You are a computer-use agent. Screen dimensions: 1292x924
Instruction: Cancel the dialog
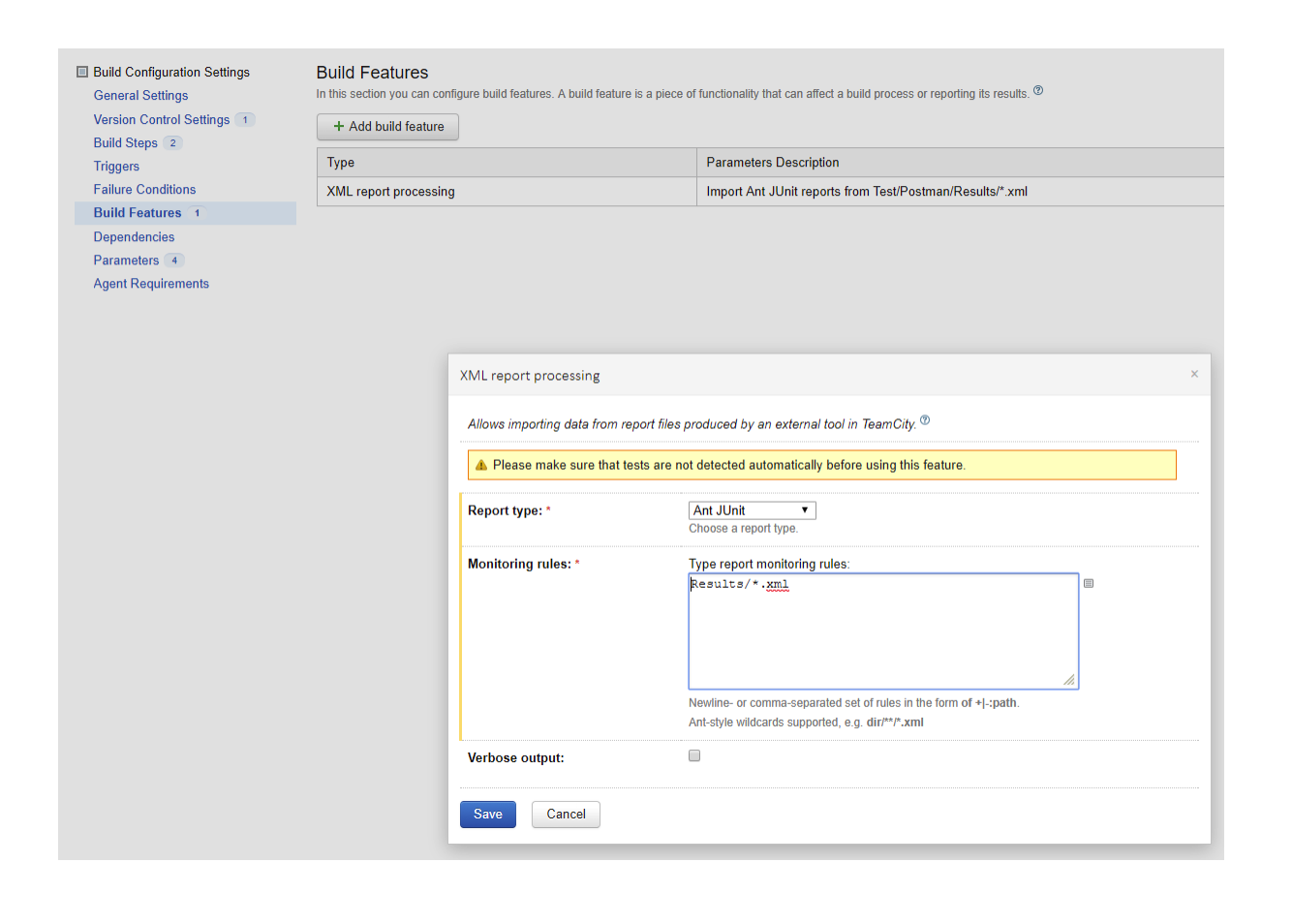566,815
